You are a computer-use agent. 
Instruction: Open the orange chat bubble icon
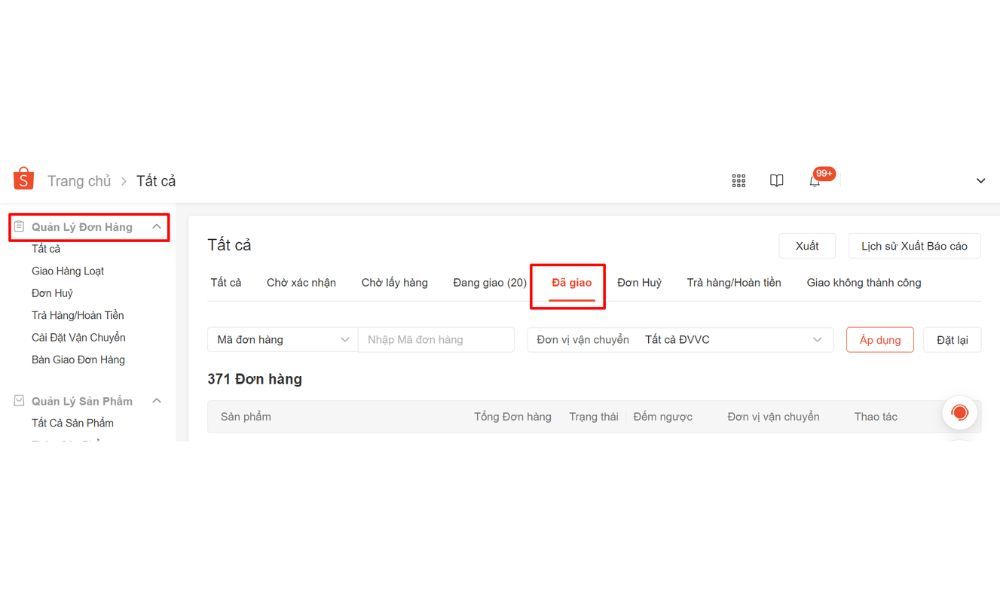[x=959, y=413]
